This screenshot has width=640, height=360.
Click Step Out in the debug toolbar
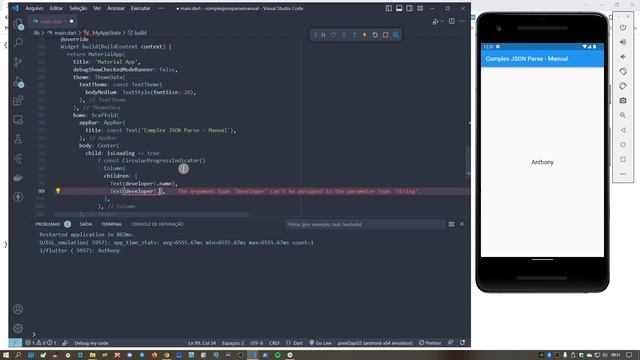354,35
